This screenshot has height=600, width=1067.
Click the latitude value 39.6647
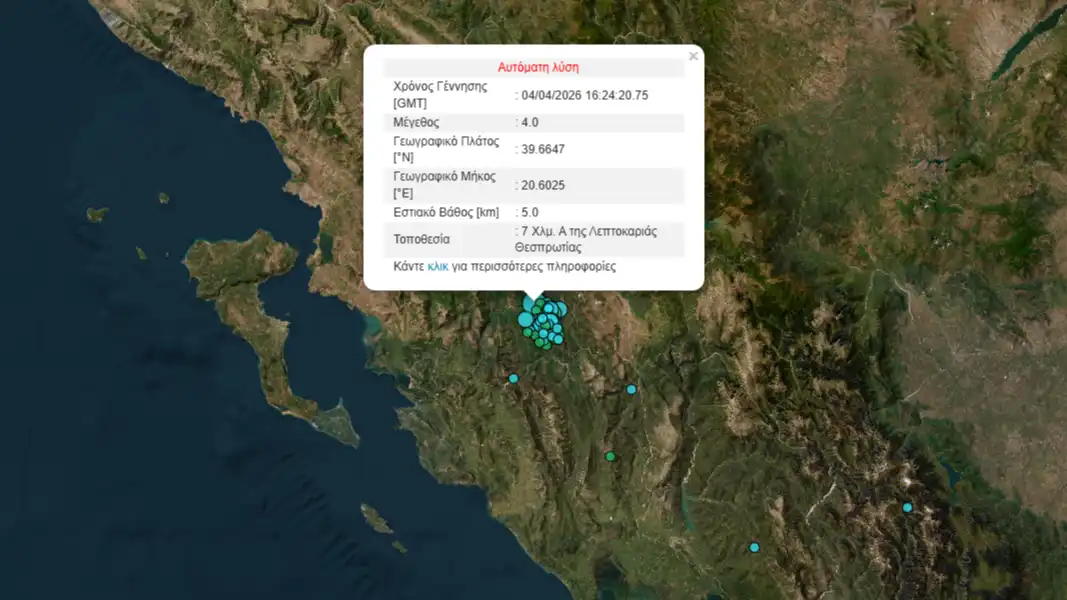(543, 149)
